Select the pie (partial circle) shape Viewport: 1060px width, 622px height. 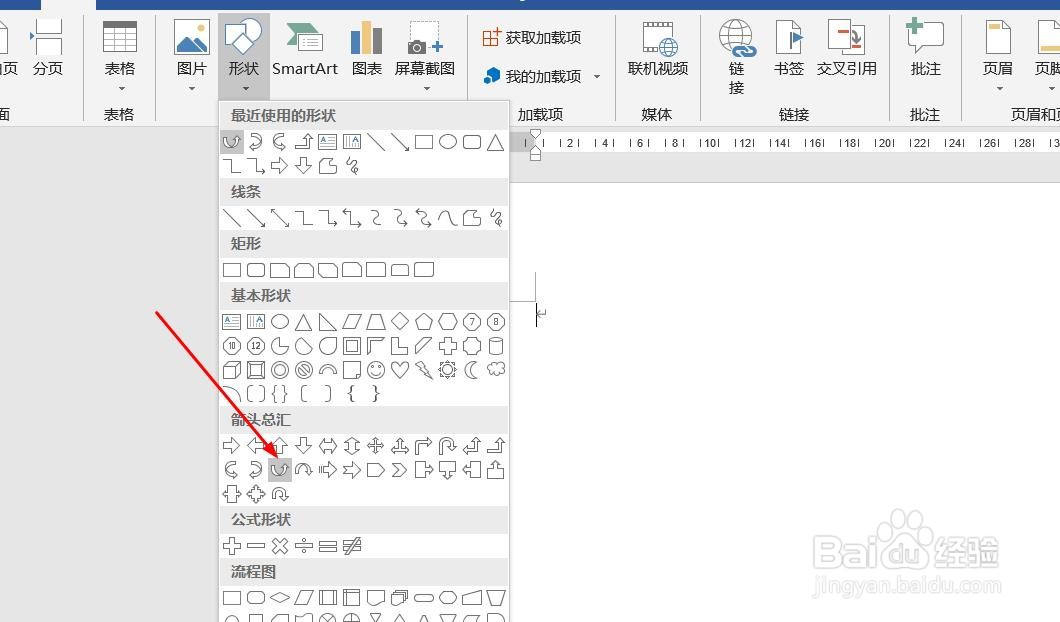[280, 346]
